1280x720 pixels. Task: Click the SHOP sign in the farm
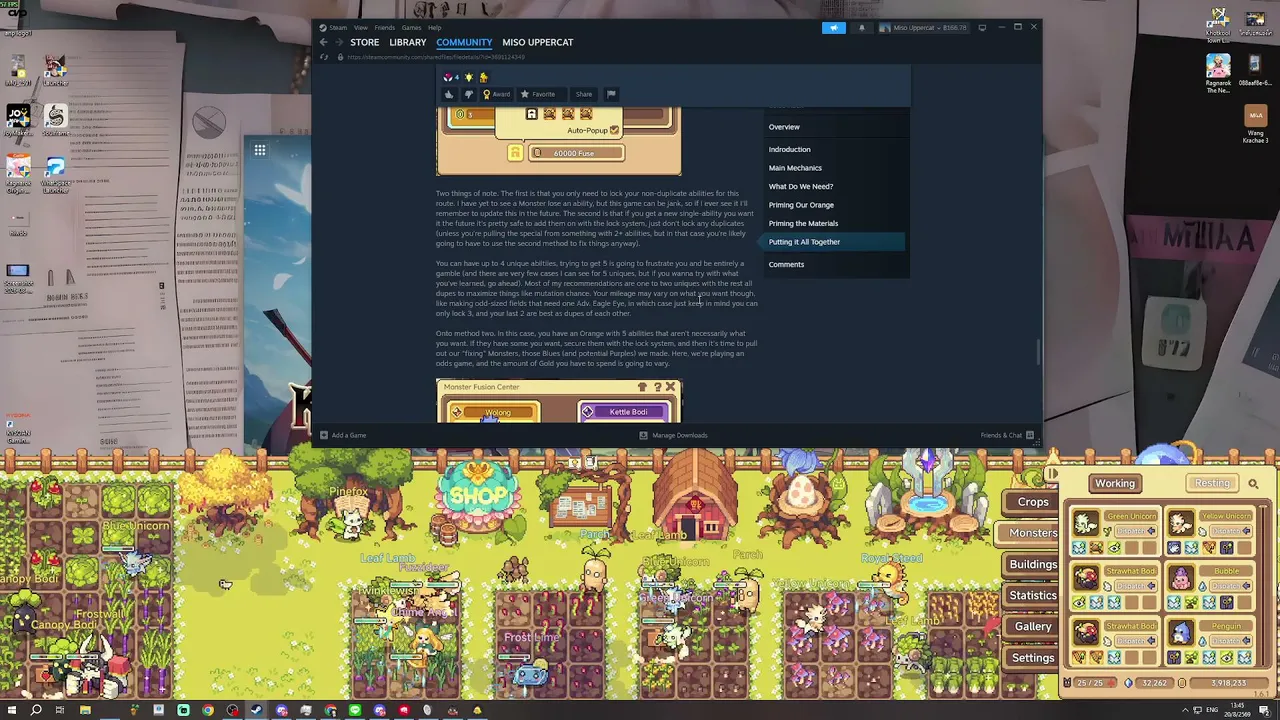479,494
